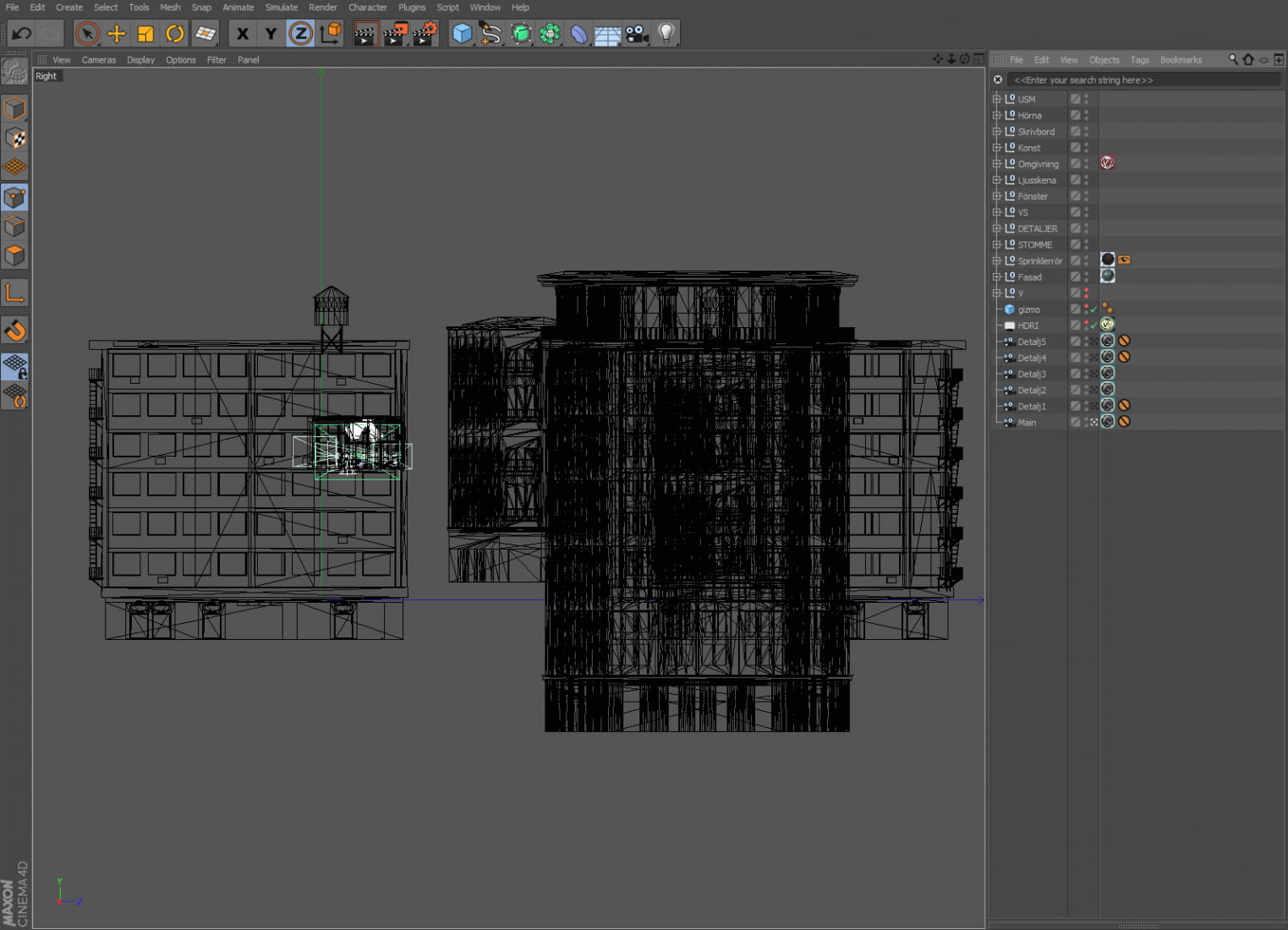
Task: Switch to Texture mode
Action: point(14,138)
